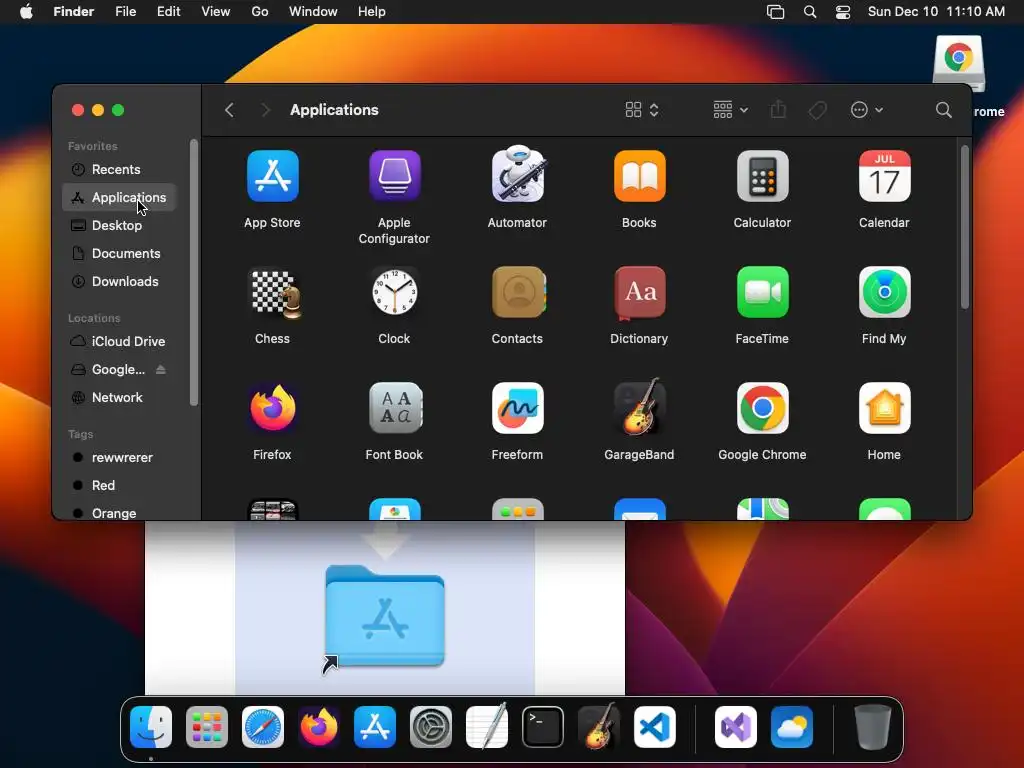Open the Go menu
This screenshot has height=768, width=1024.
[x=260, y=12]
